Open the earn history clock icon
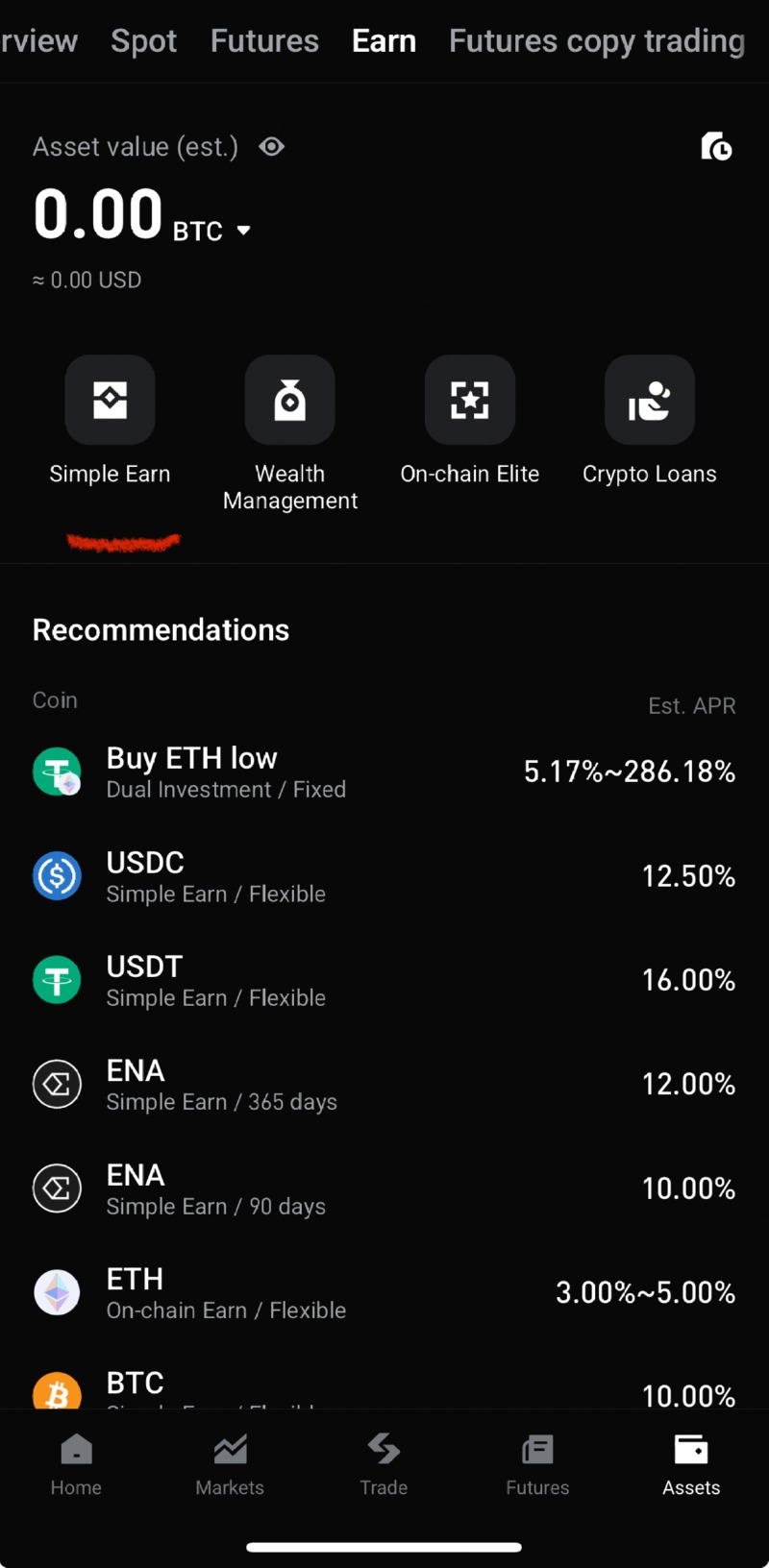 [716, 146]
